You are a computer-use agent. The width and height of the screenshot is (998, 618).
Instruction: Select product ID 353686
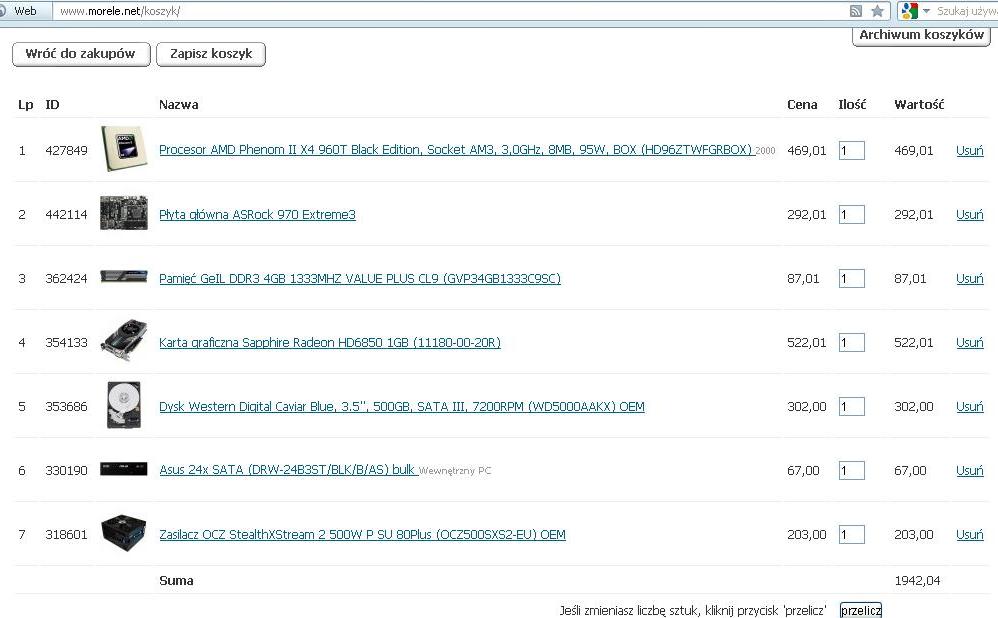(66, 406)
